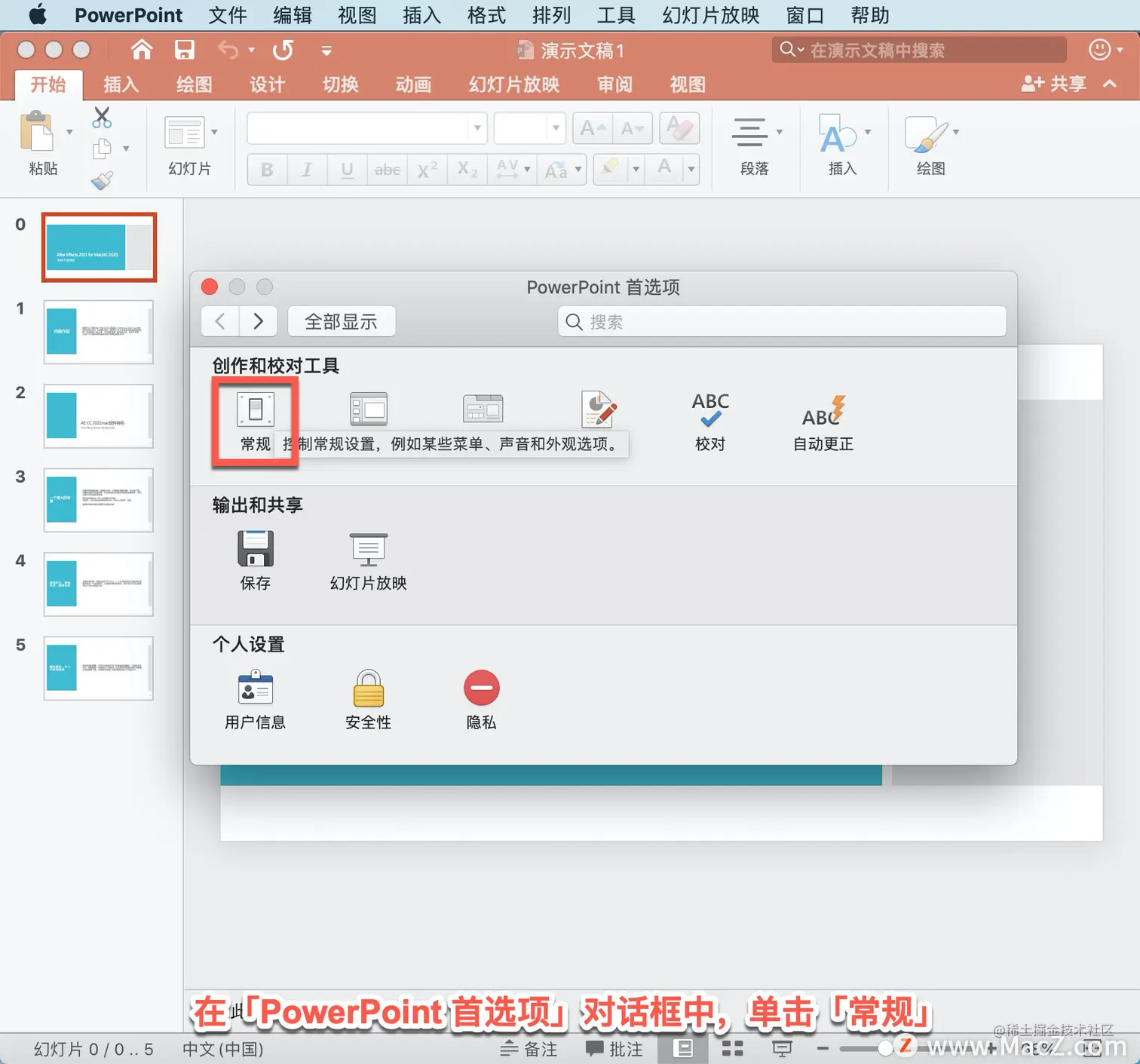Click the clear formatting icon

679,128
